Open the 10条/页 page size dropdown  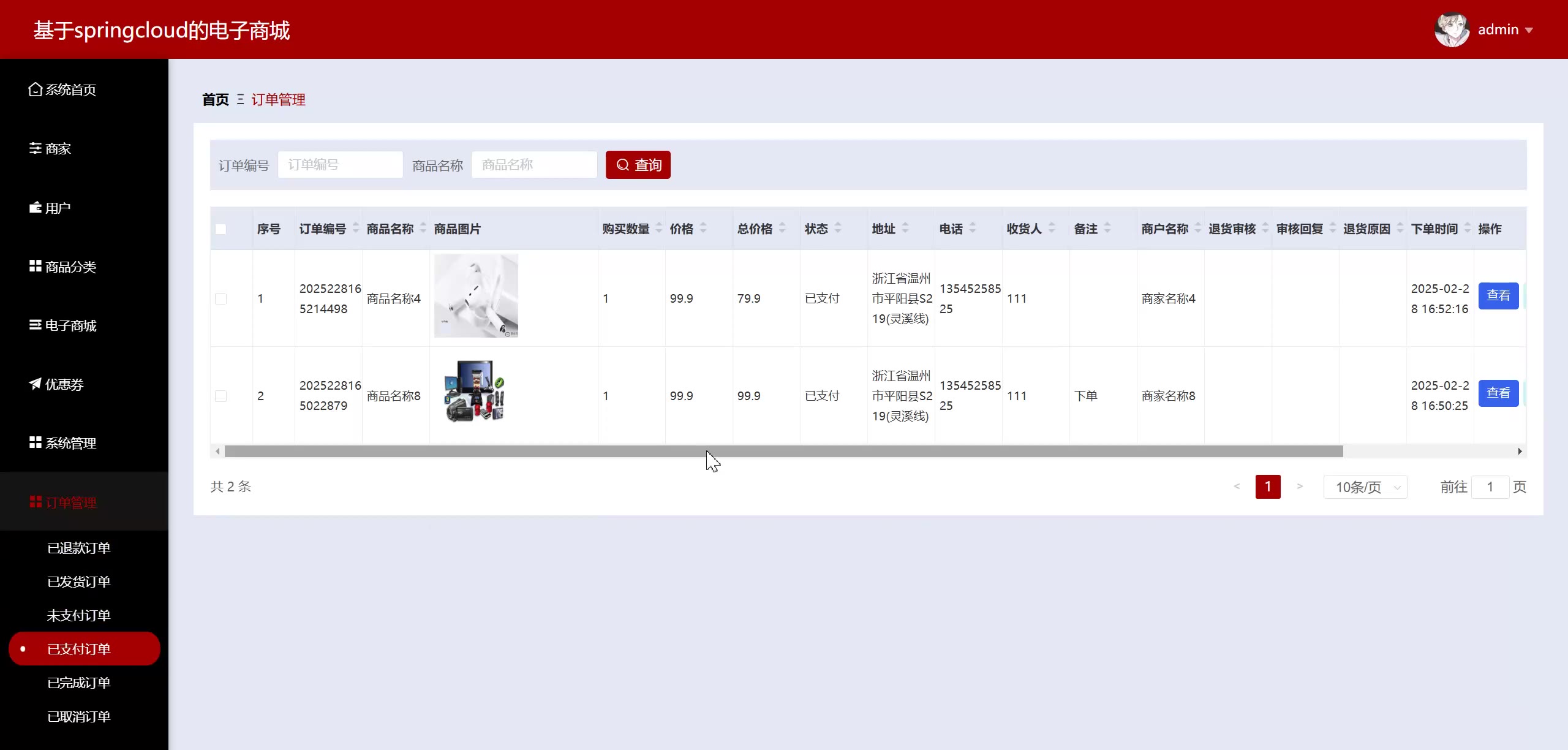(x=1365, y=487)
